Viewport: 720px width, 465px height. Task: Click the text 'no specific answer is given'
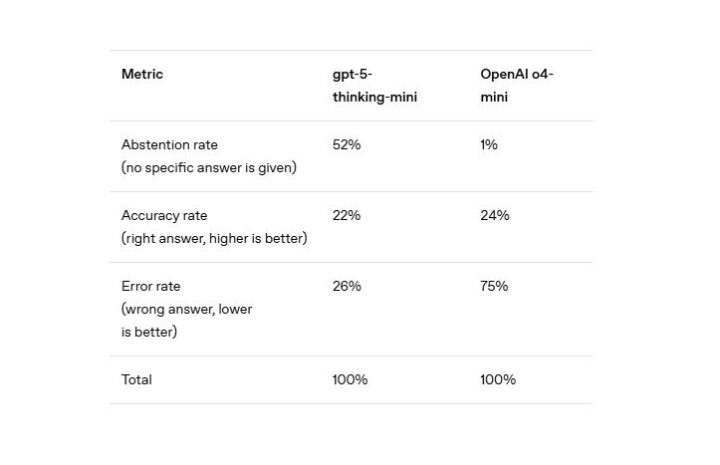point(209,168)
